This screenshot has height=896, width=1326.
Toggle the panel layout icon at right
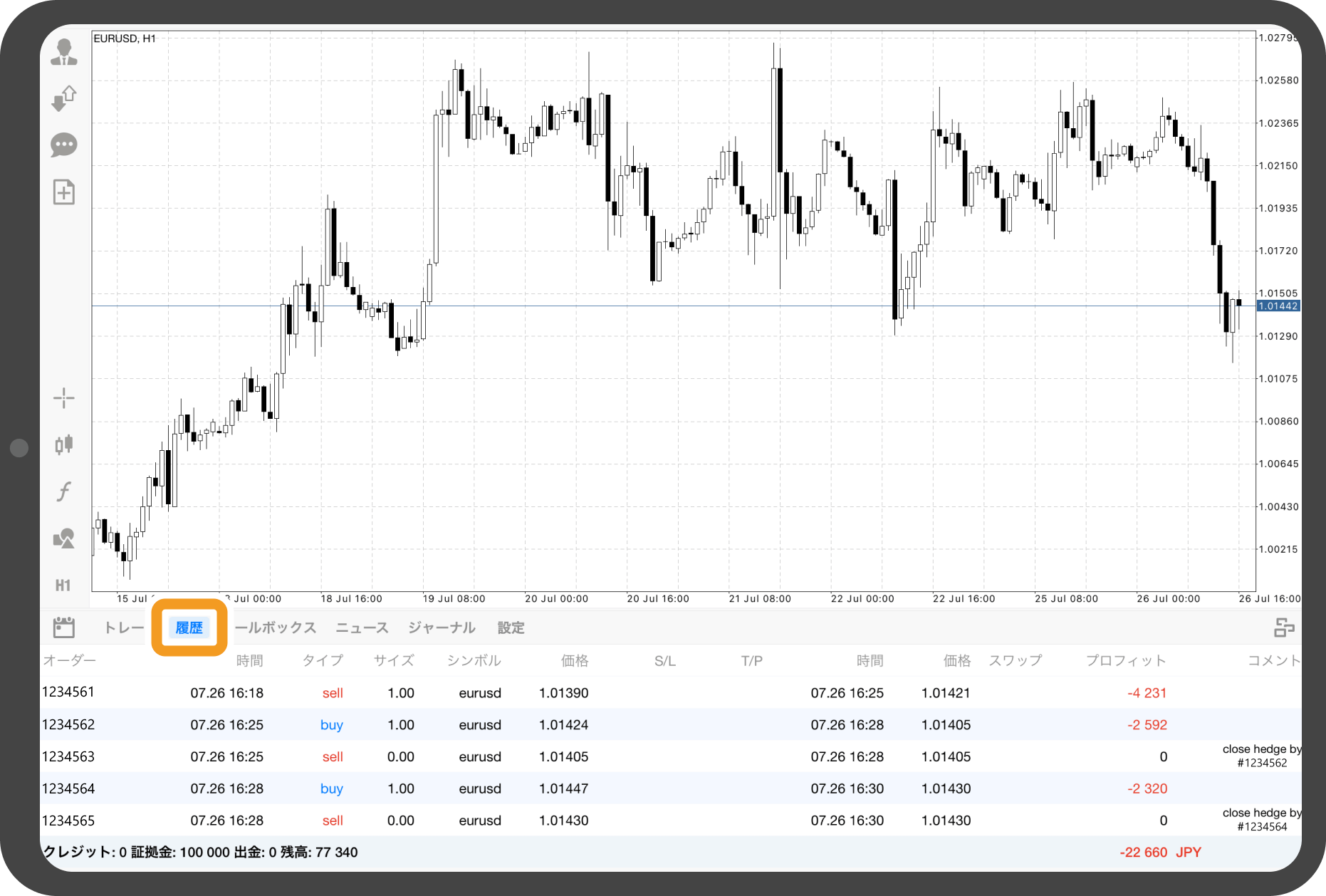coord(1284,627)
